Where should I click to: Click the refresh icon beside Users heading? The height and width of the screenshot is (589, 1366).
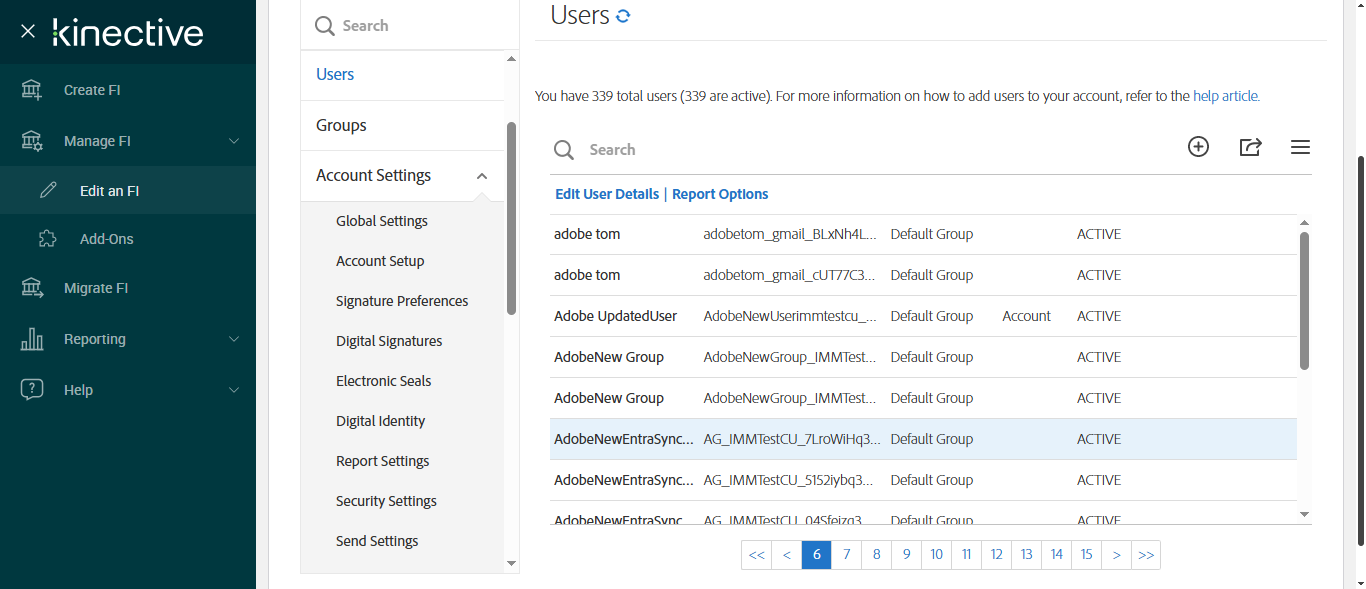coord(623,16)
